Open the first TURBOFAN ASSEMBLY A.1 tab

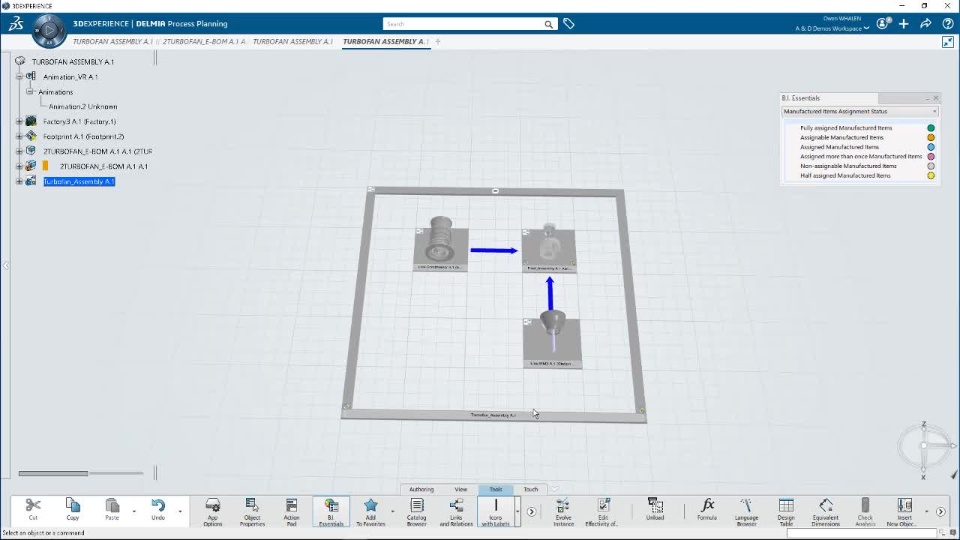(x=113, y=42)
